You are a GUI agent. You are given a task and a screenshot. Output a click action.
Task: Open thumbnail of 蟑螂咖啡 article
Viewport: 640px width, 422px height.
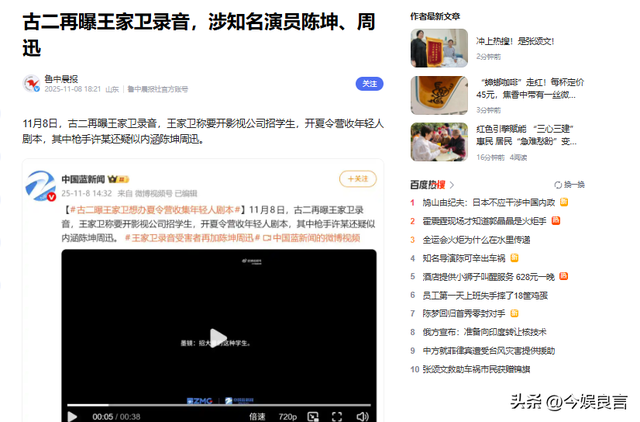point(439,96)
